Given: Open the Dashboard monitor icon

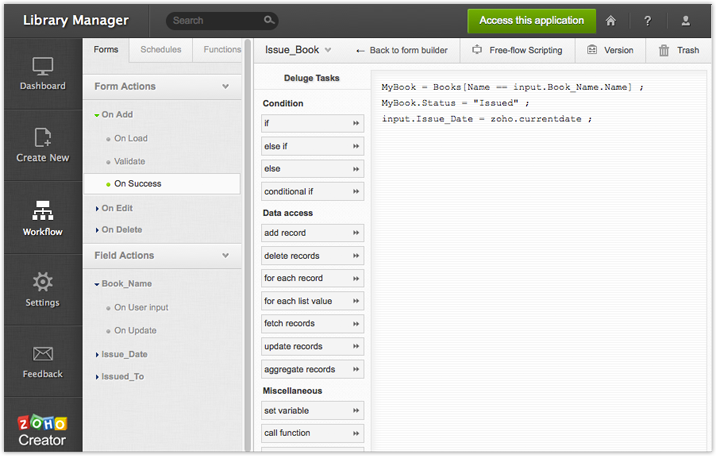Looking at the screenshot, I should click(42, 67).
